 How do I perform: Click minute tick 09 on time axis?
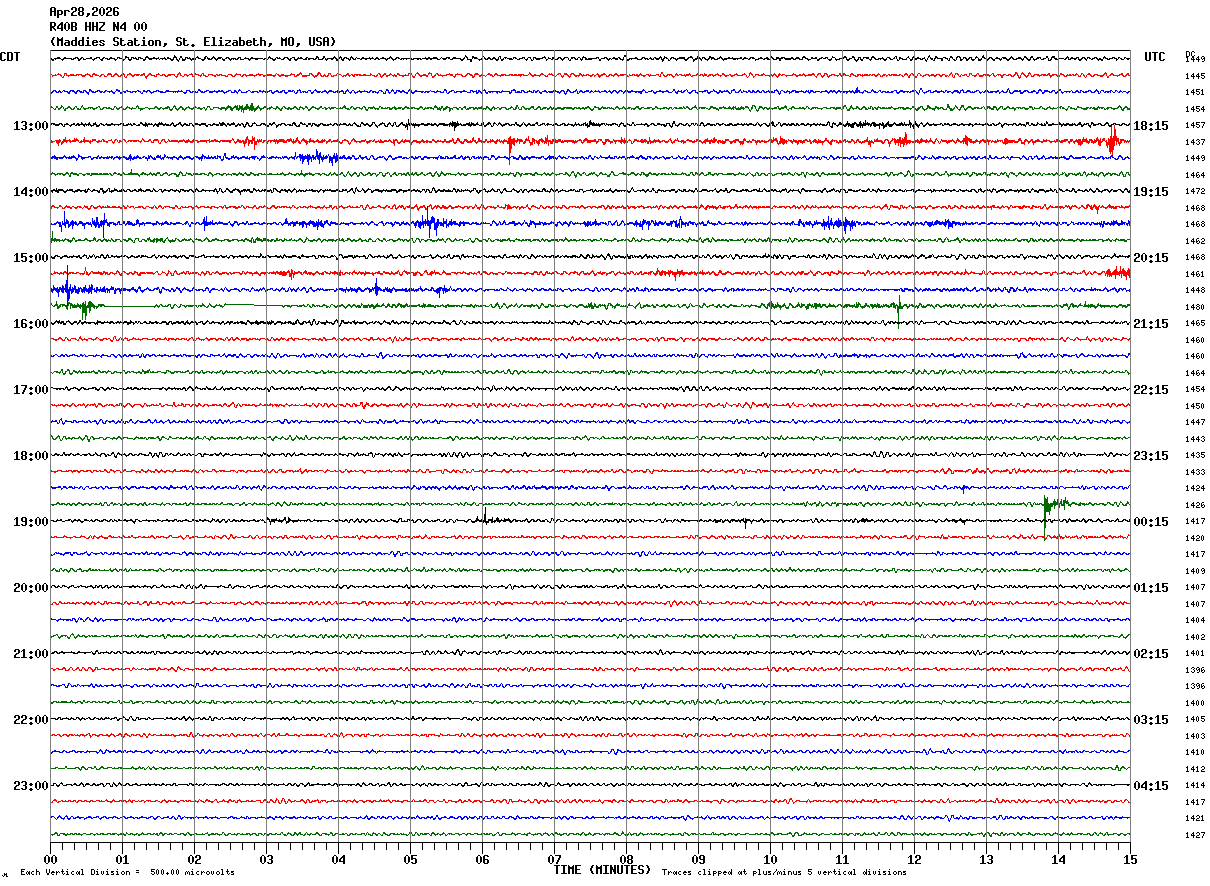698,859
